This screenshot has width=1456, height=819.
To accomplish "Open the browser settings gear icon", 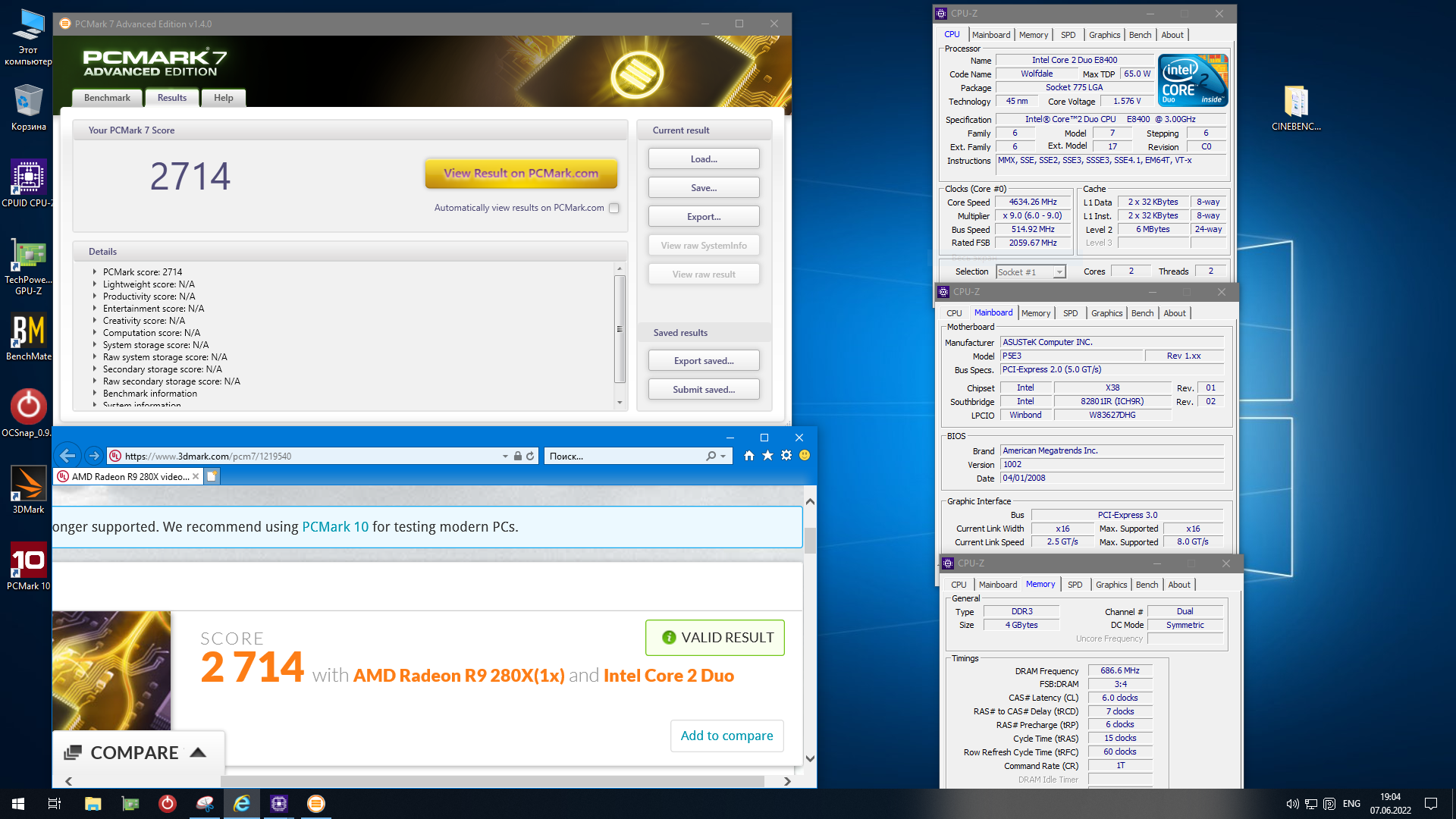I will click(786, 456).
